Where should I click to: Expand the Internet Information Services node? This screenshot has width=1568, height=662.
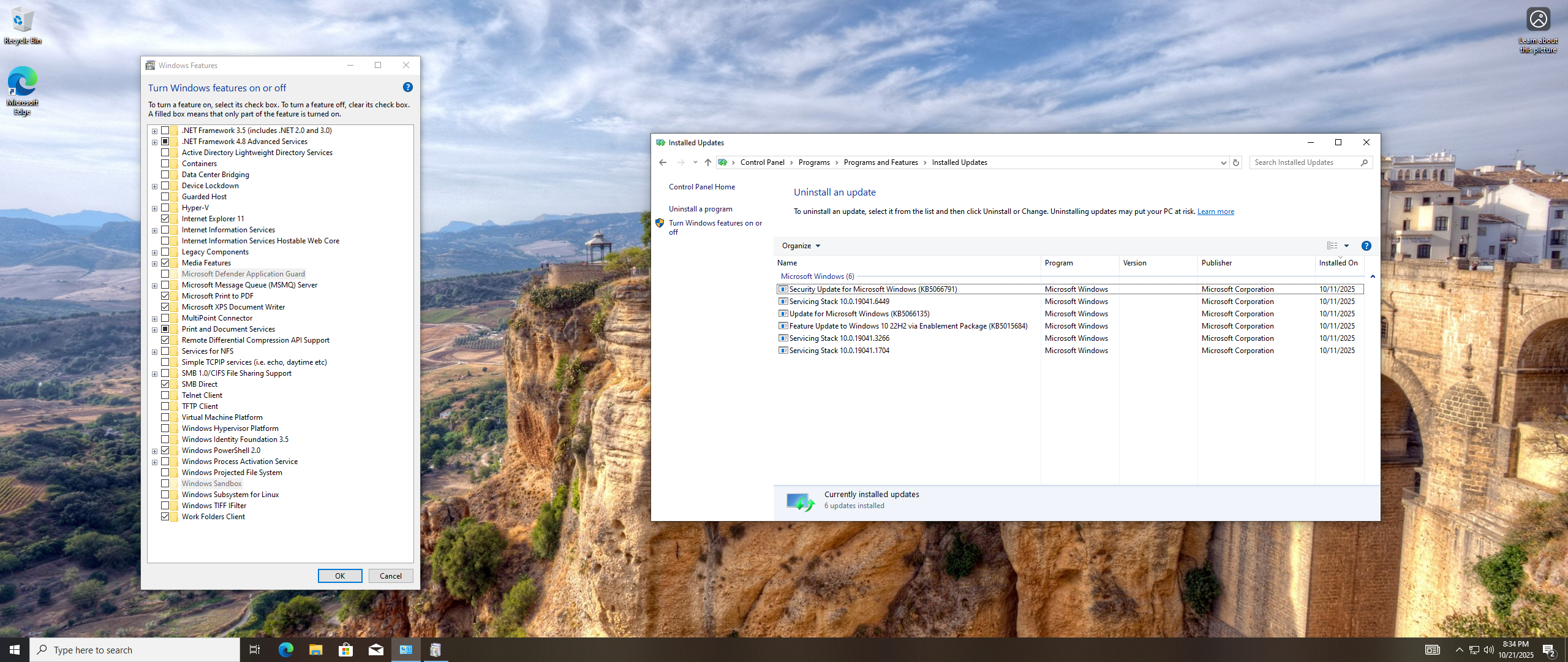click(x=155, y=230)
